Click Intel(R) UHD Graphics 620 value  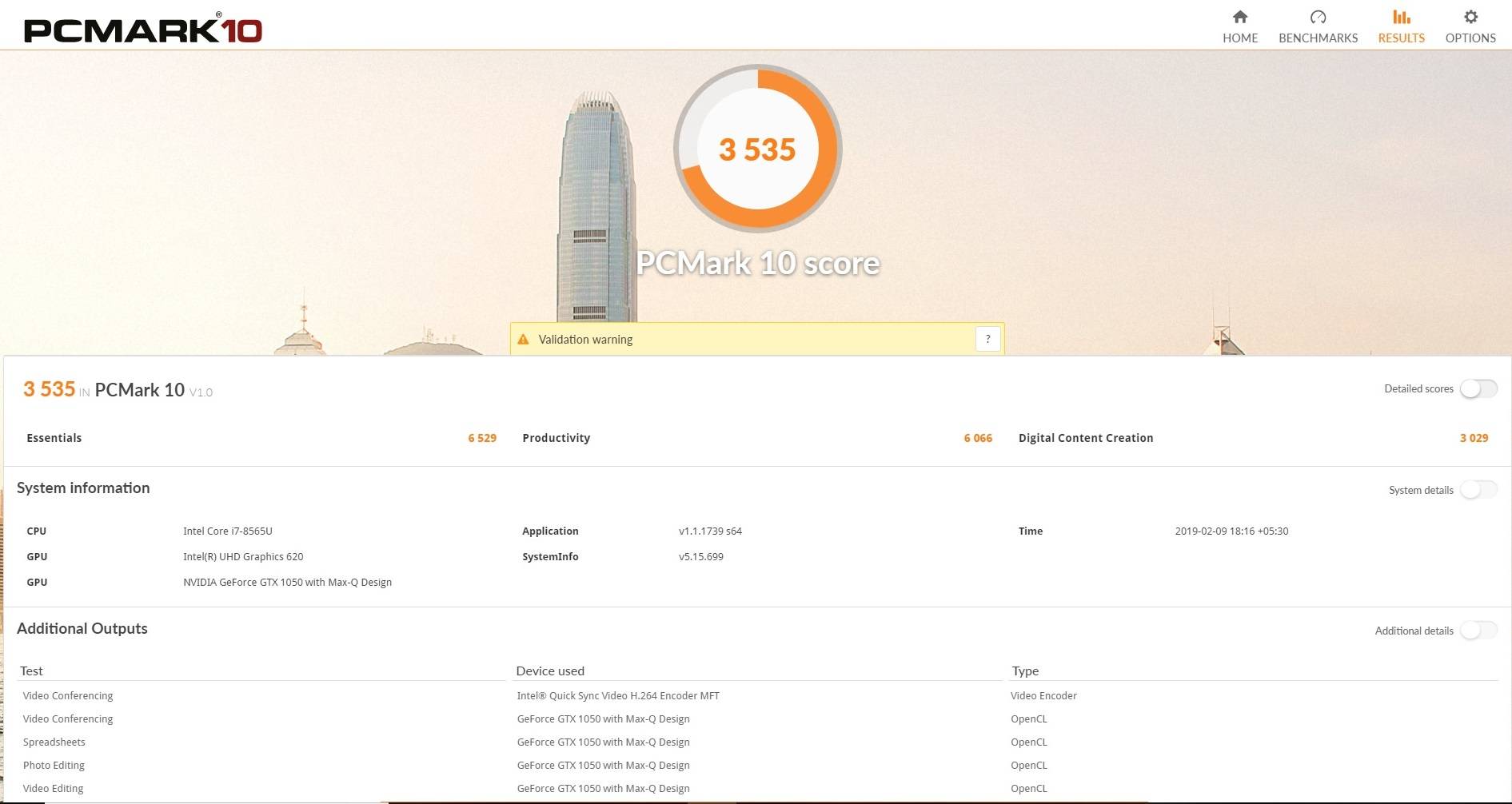point(243,556)
